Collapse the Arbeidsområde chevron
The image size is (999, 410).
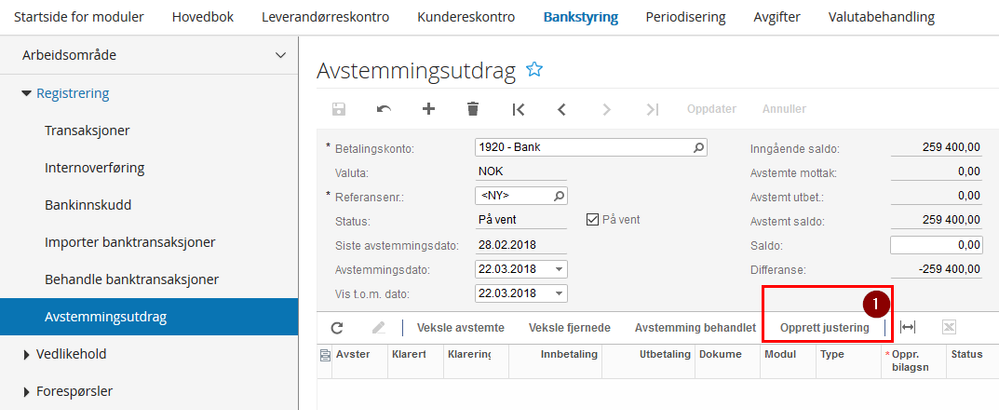[280, 55]
